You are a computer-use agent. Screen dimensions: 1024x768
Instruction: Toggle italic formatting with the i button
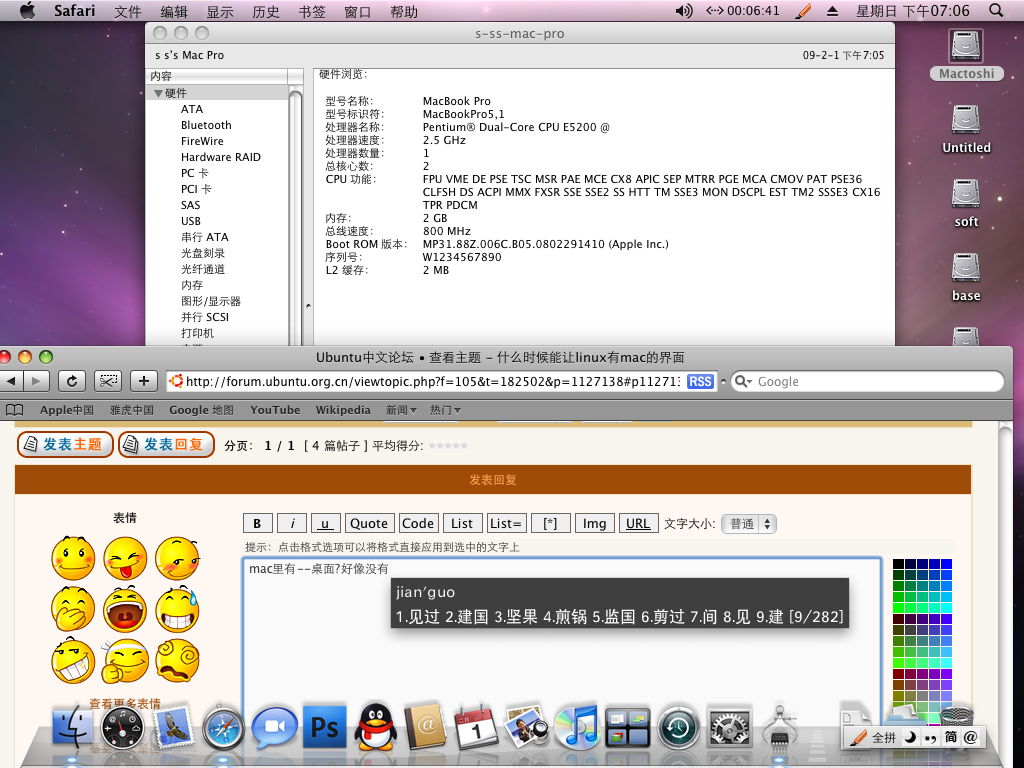click(292, 523)
